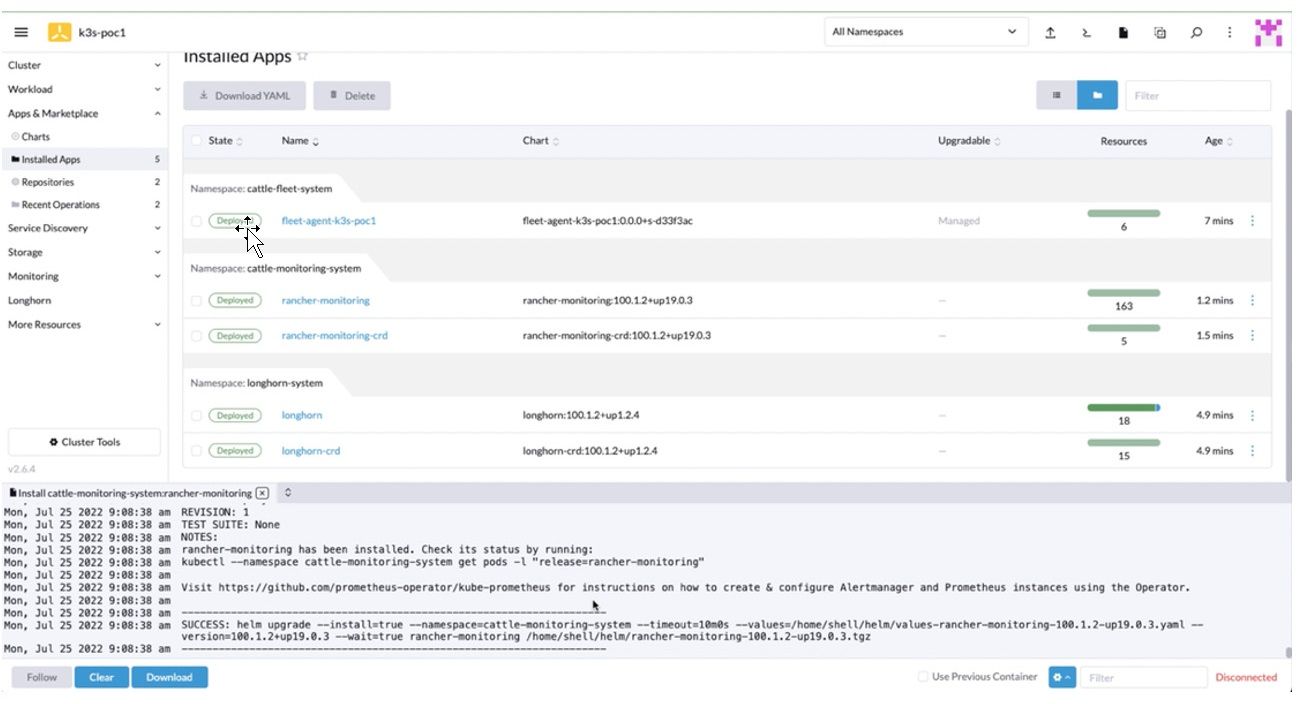Toggle the select-all checkbox in table header
Viewport: 1299px width, 704px height.
pyautogui.click(x=196, y=141)
